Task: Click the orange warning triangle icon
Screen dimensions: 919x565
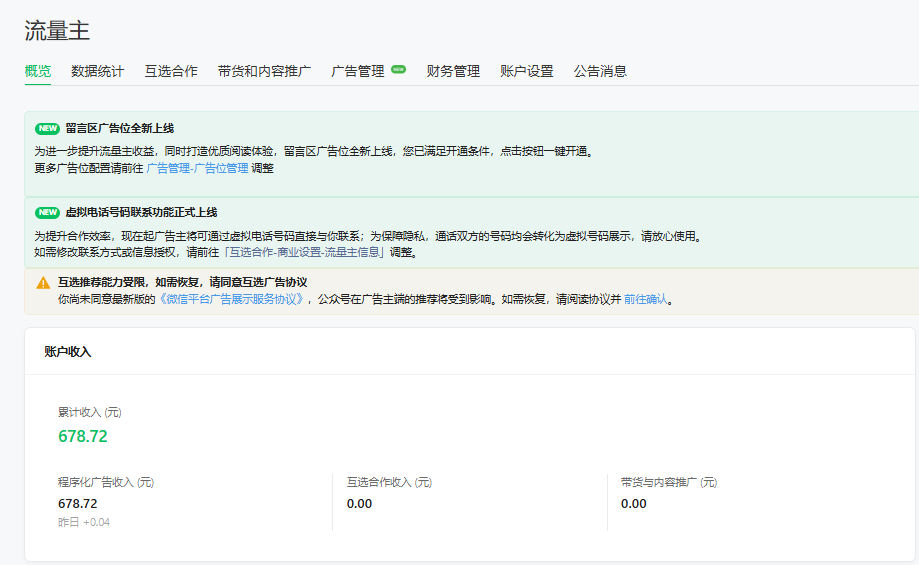Action: 43,283
